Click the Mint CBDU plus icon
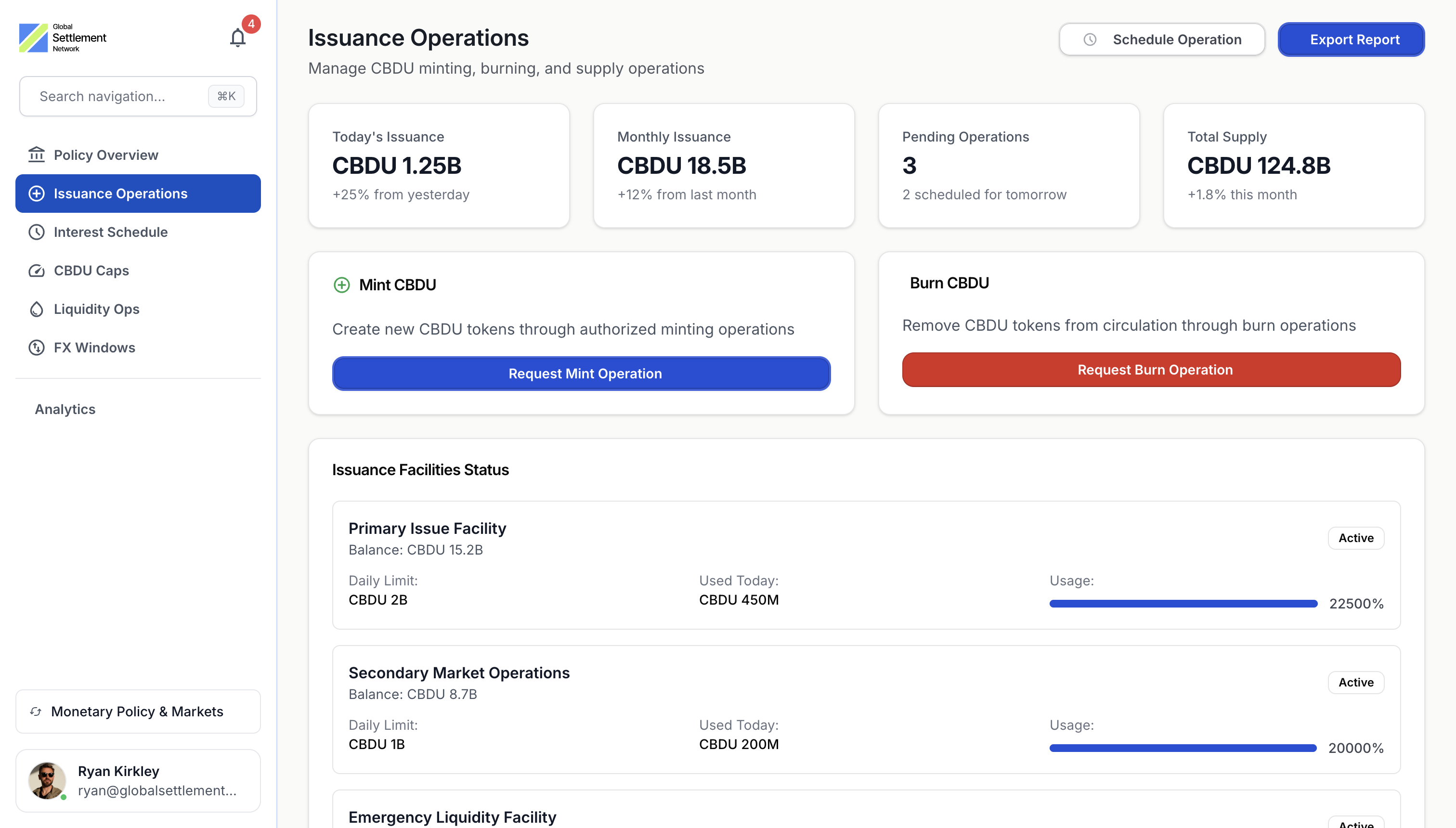 (341, 285)
